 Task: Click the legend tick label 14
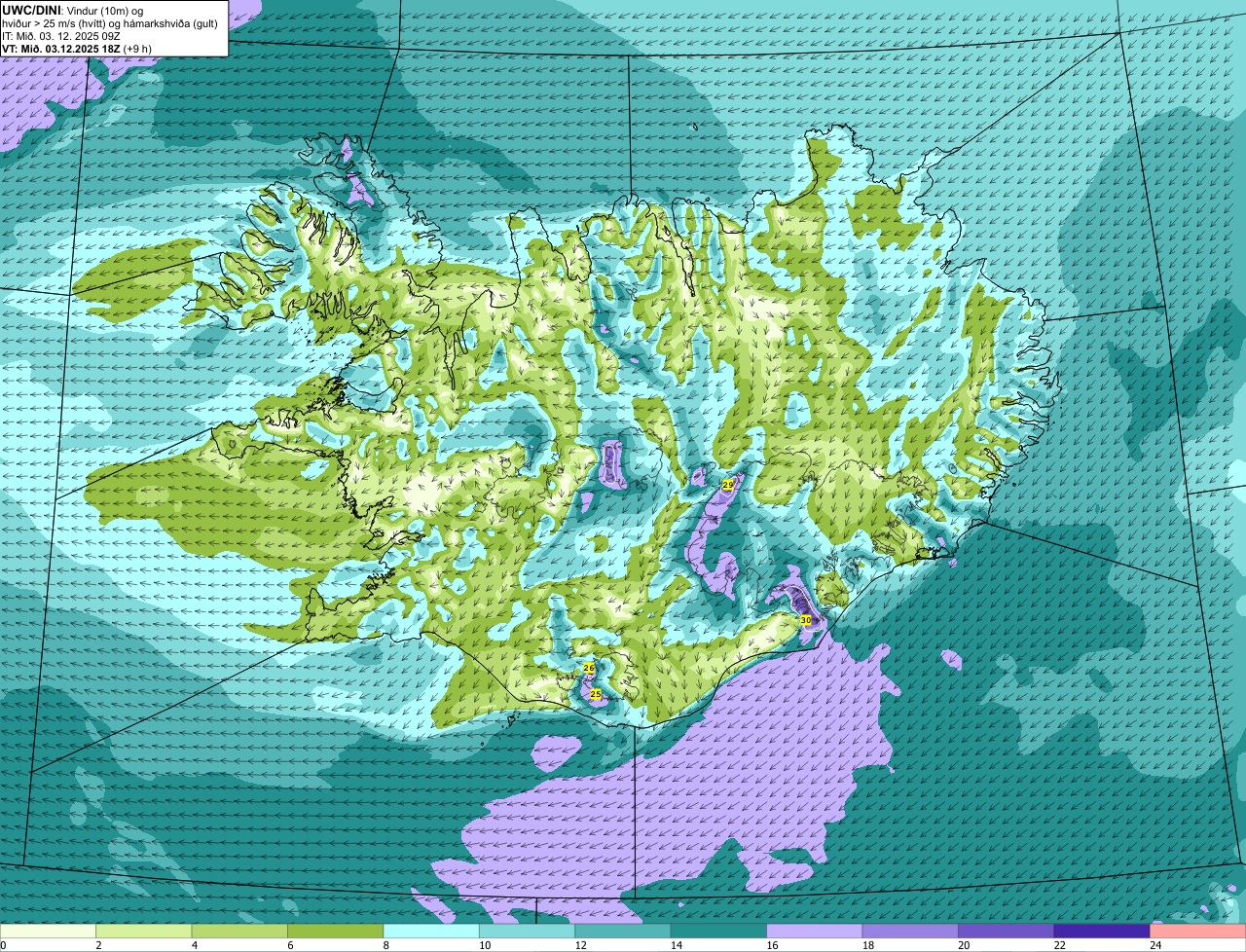click(676, 945)
